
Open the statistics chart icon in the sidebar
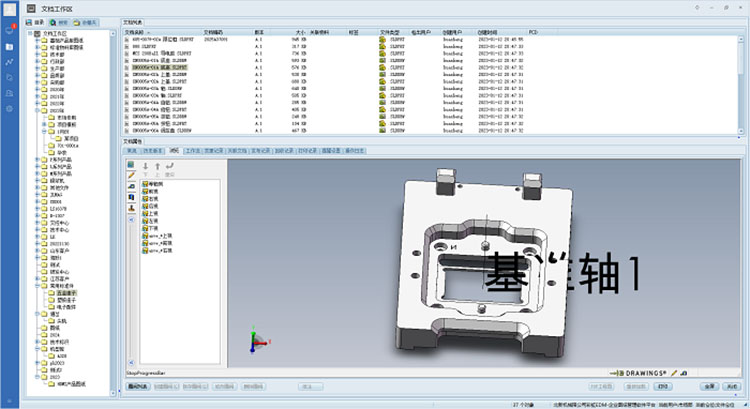(9, 61)
